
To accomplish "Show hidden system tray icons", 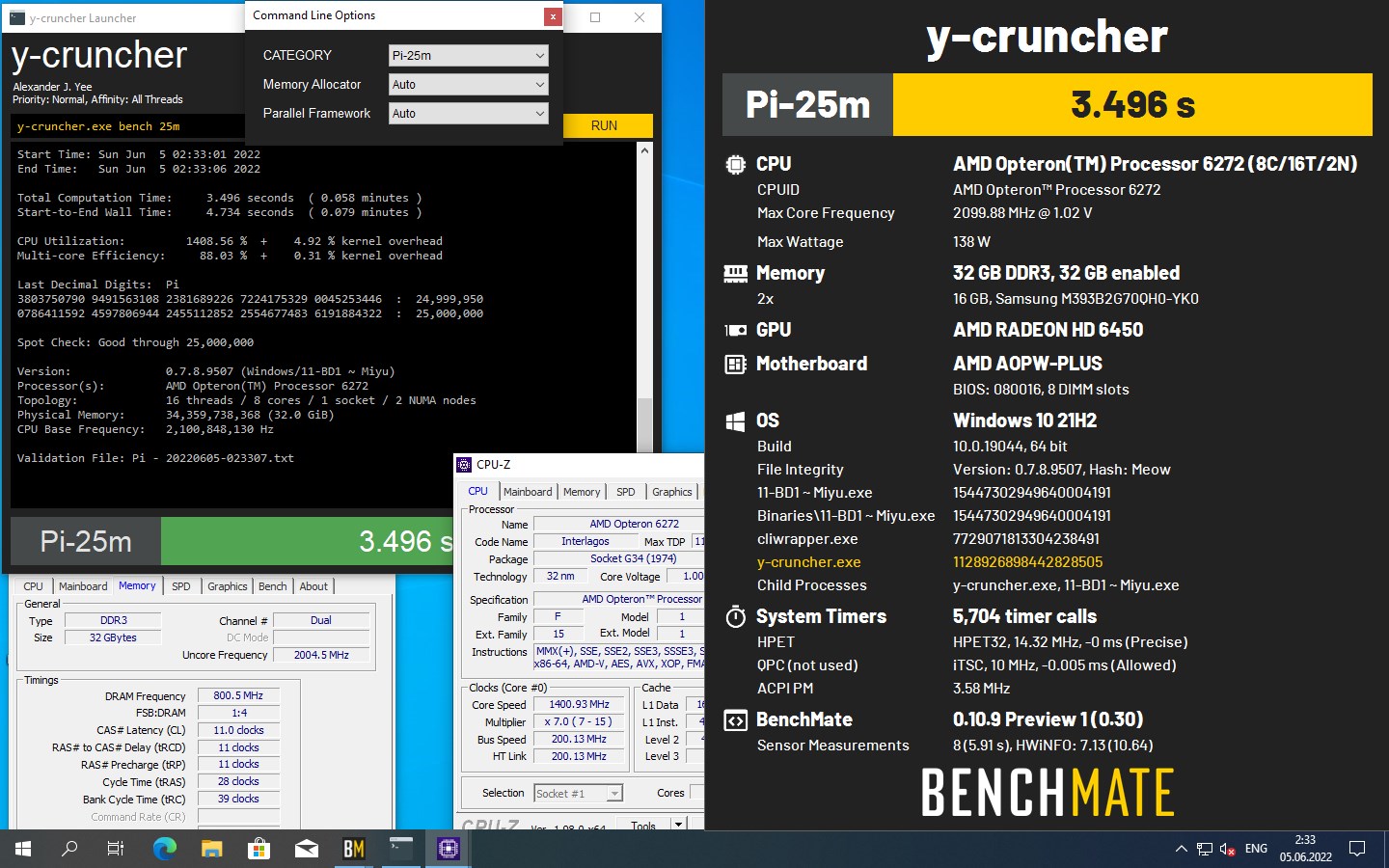I will 1181,849.
